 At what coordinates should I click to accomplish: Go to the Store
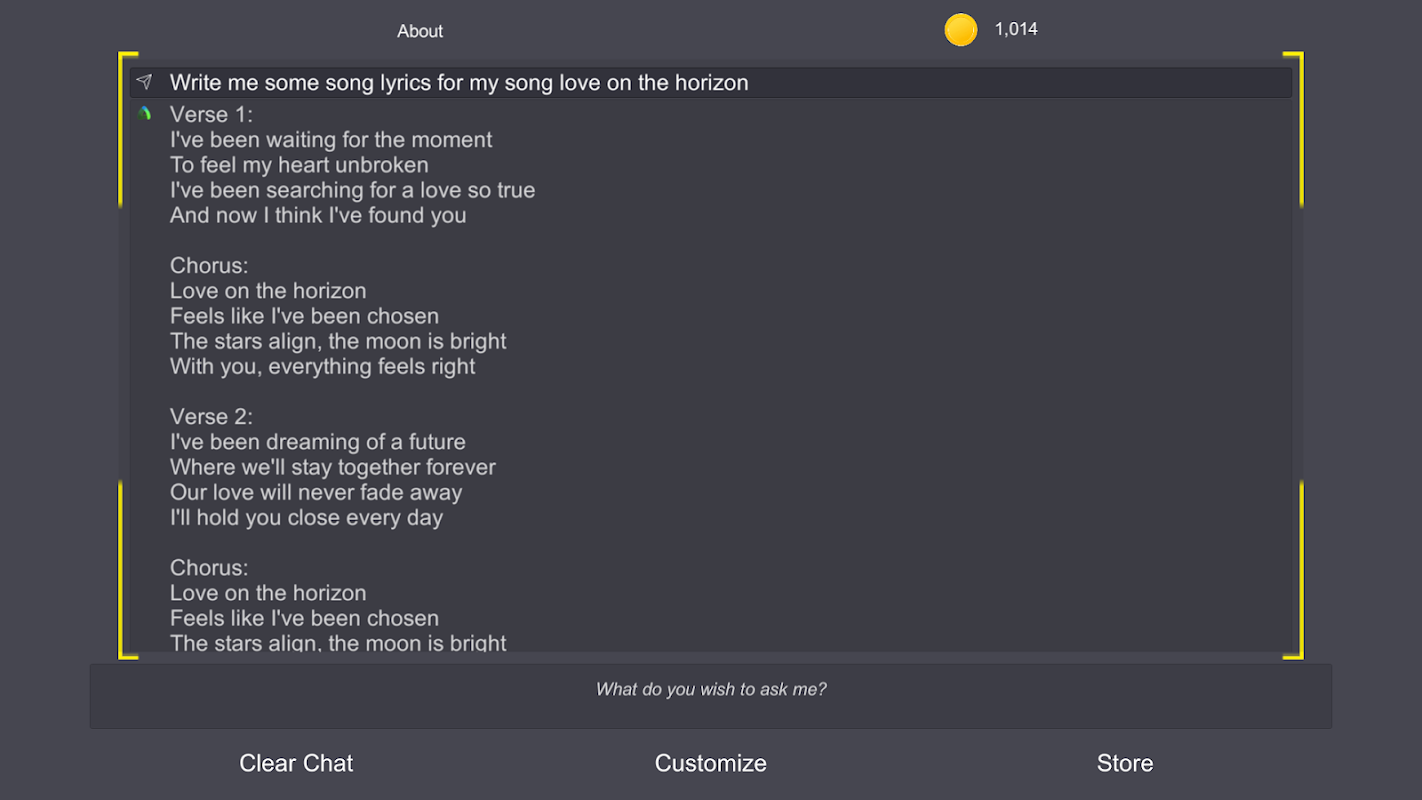(x=1124, y=763)
